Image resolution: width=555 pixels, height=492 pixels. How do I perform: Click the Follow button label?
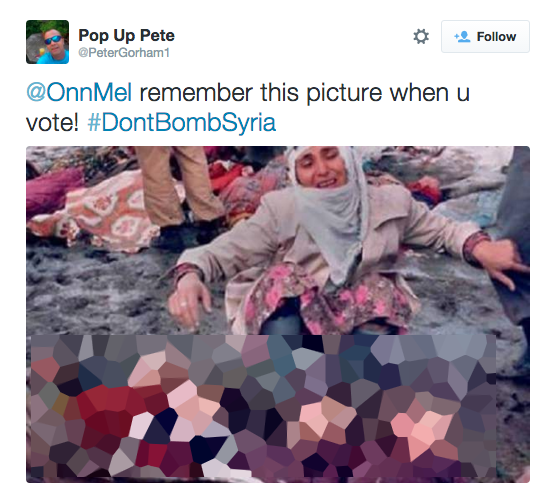pos(496,36)
